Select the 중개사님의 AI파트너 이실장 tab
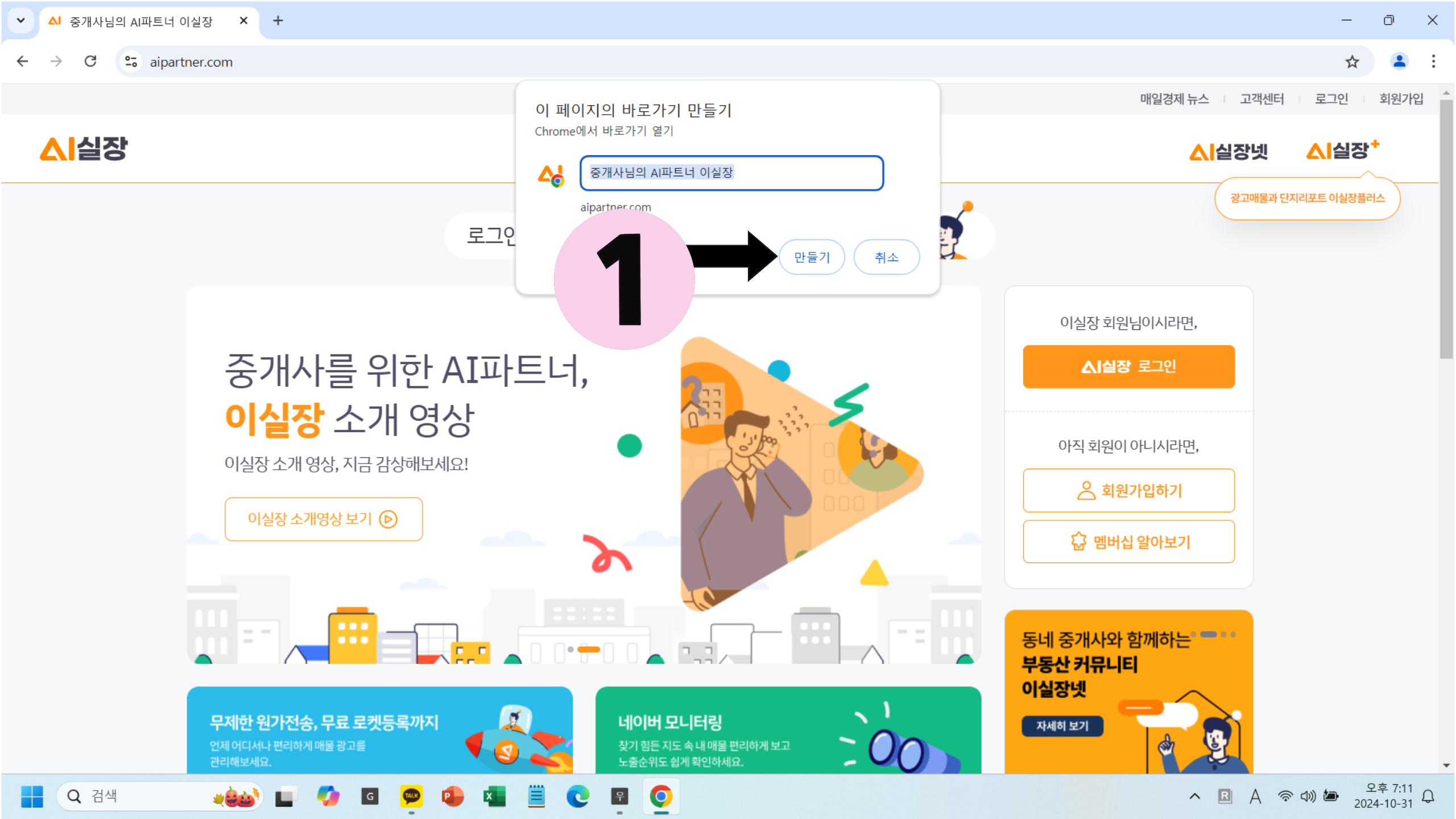 (x=141, y=22)
